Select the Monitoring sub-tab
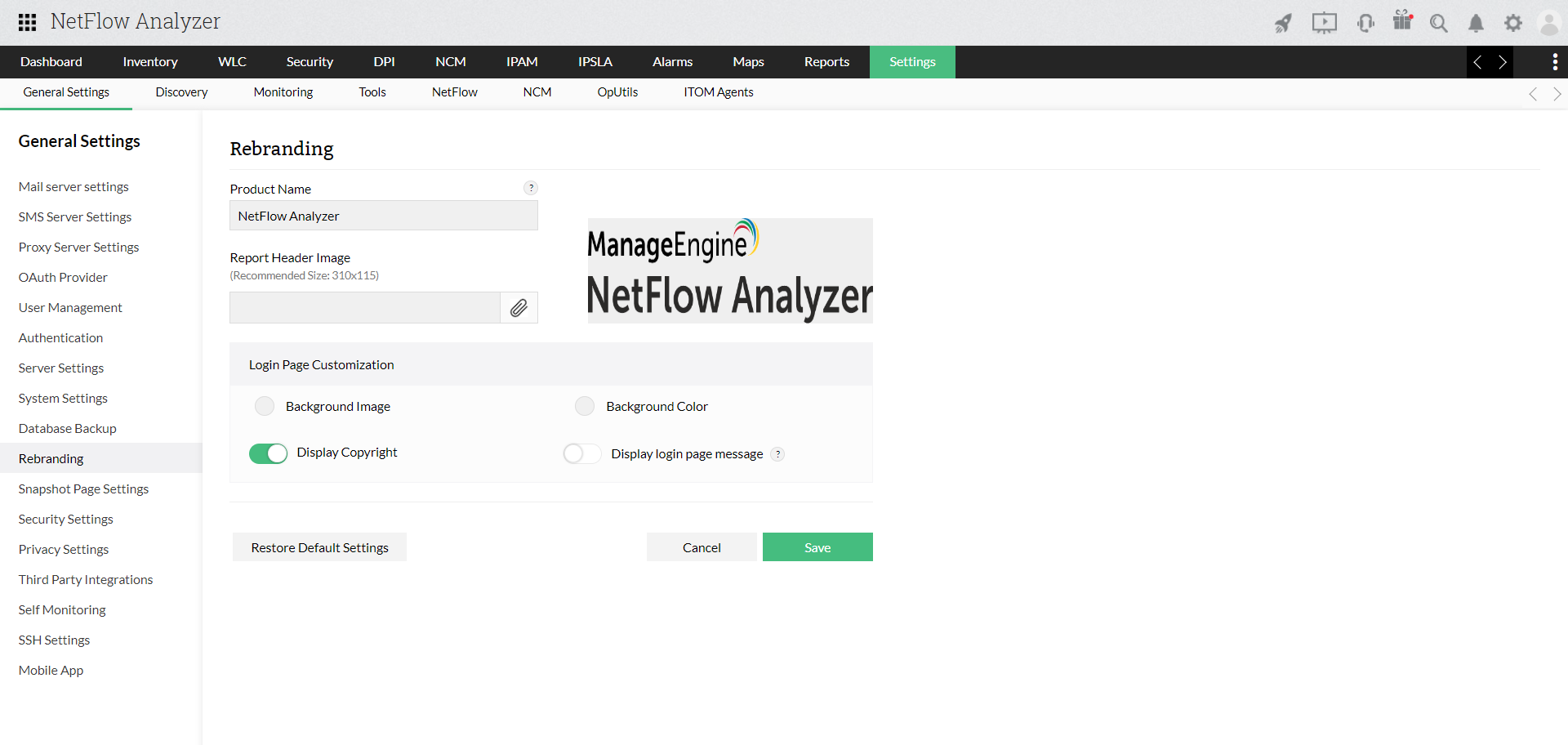 coord(283,92)
